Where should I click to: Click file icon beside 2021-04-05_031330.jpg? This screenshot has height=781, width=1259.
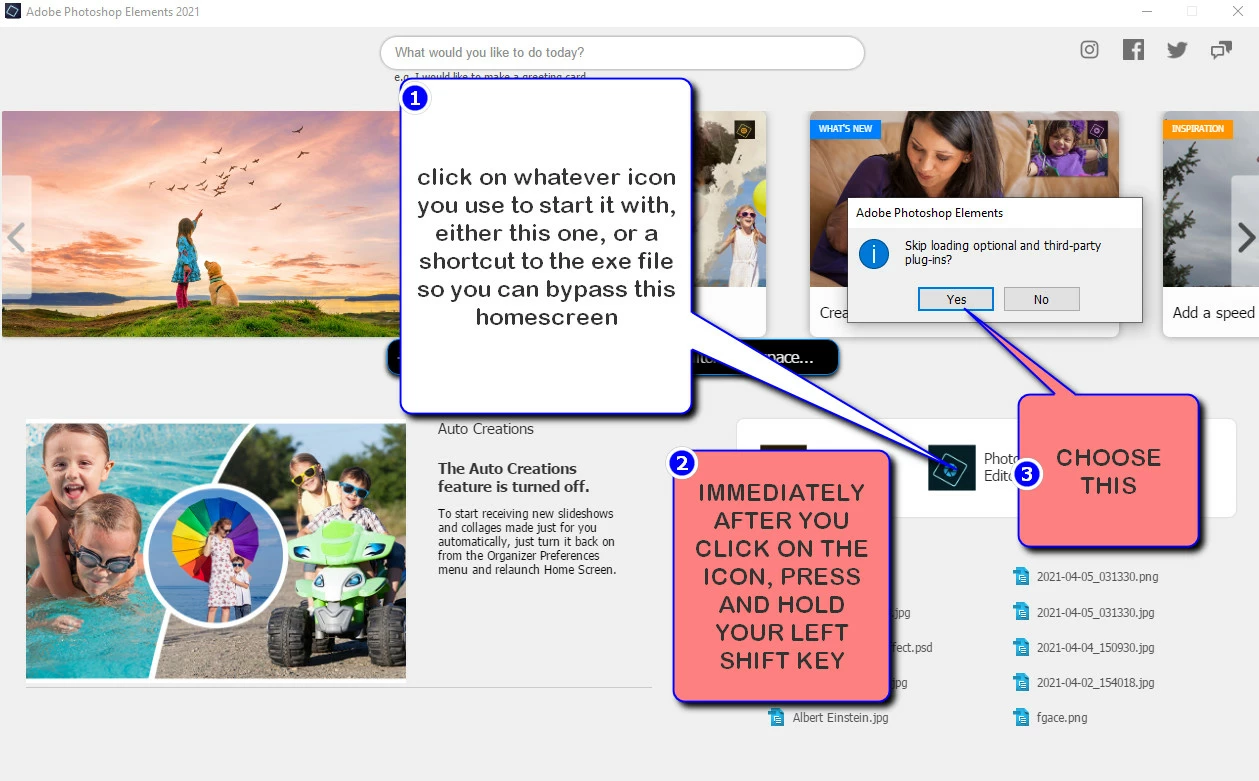1021,611
